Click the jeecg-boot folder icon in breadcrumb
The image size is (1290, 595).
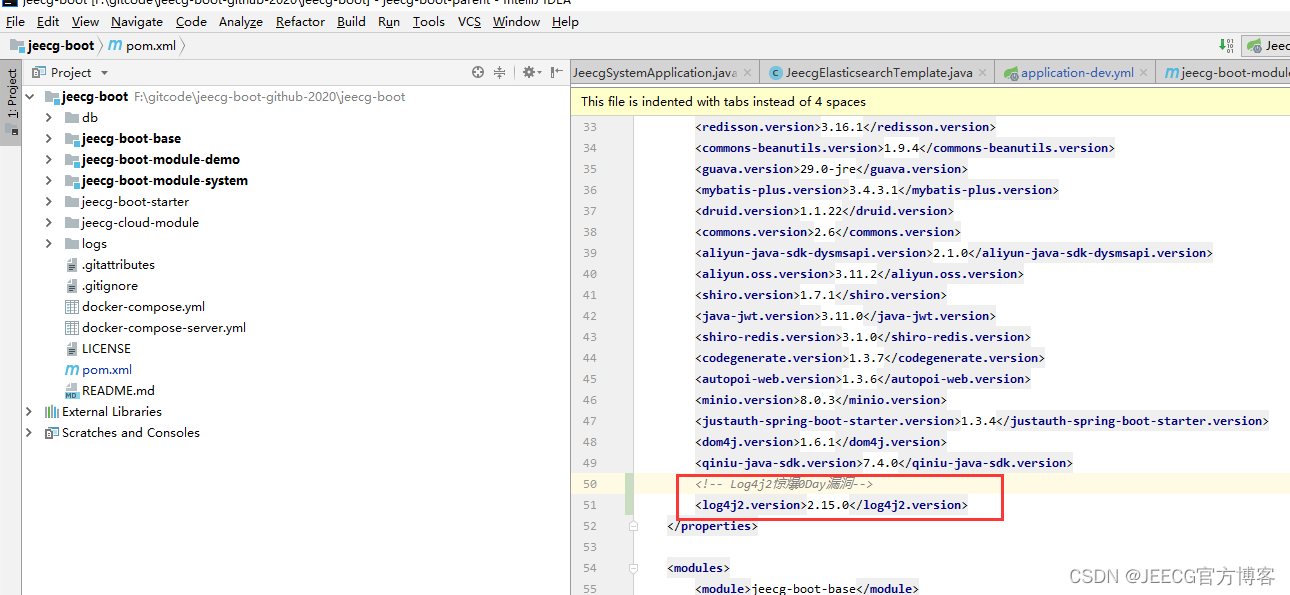click(17, 45)
